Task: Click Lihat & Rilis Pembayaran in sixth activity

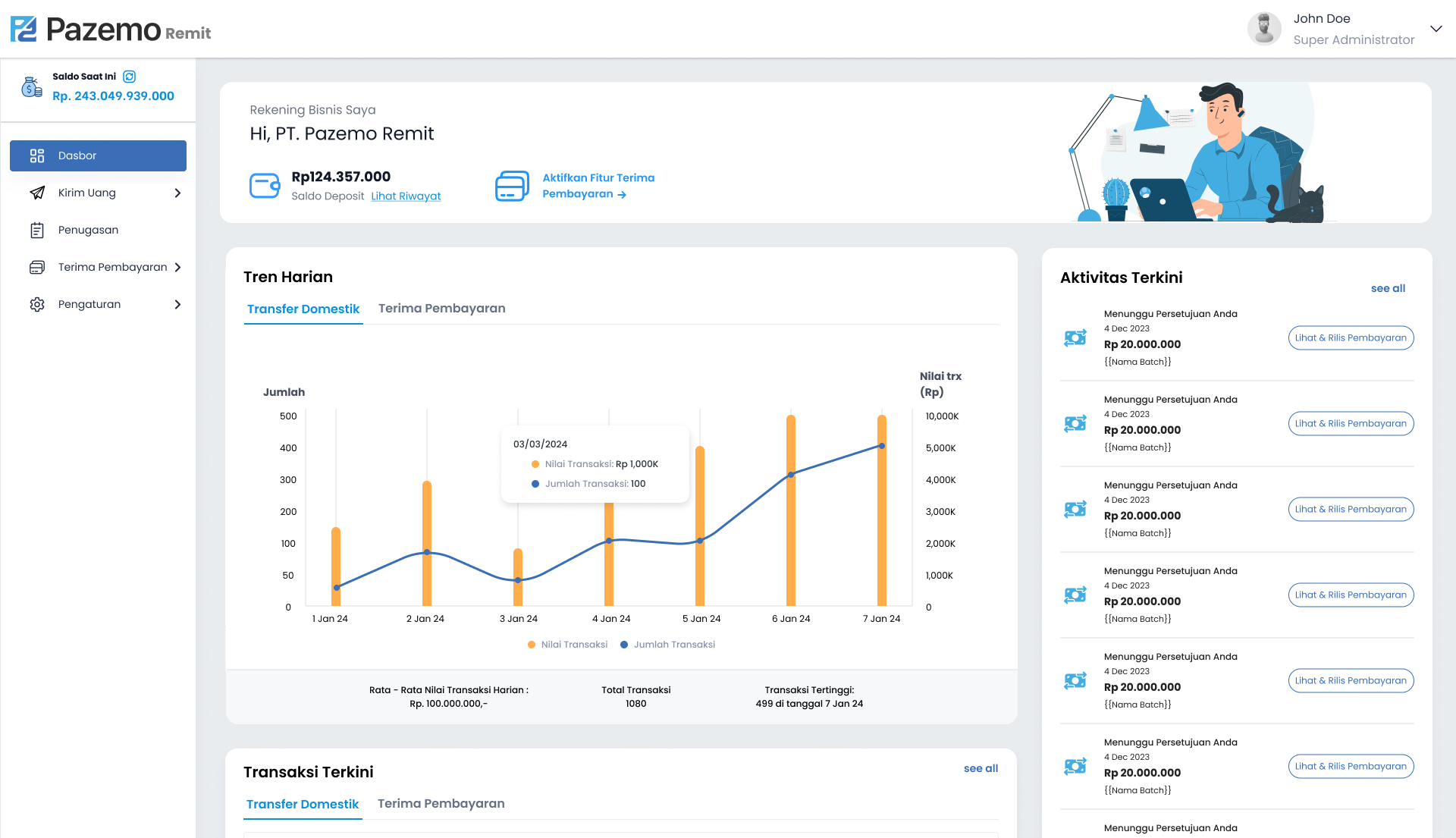Action: pos(1351,767)
